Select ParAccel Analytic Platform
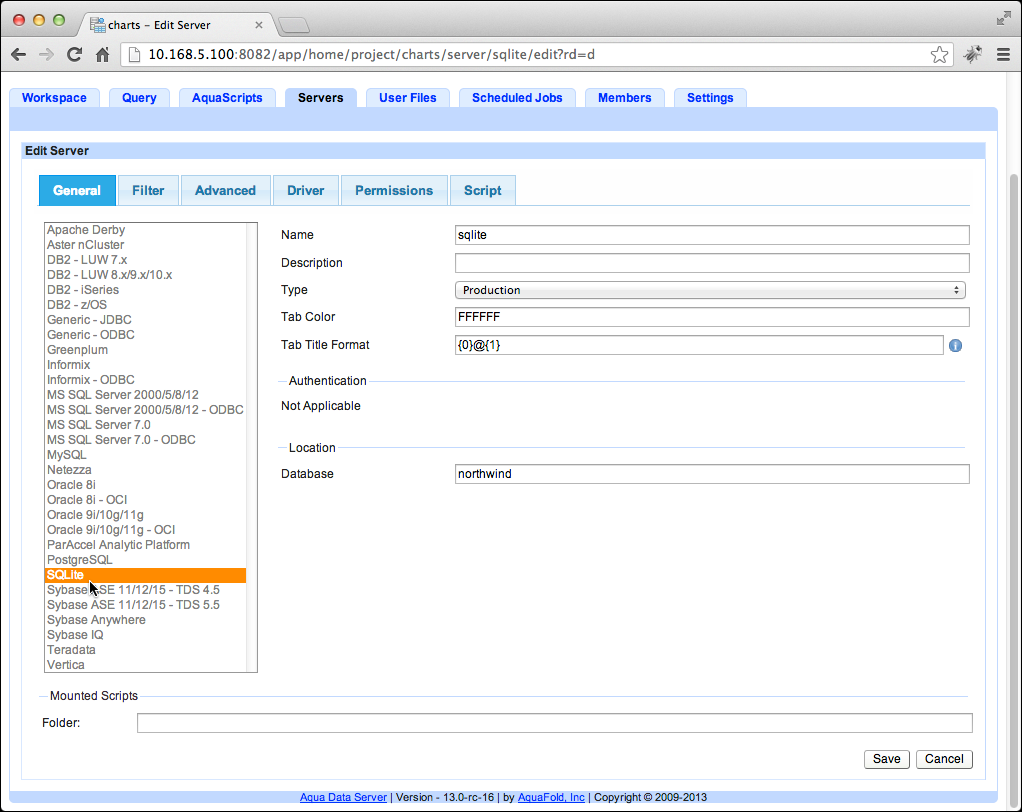The image size is (1022, 812). (145, 545)
